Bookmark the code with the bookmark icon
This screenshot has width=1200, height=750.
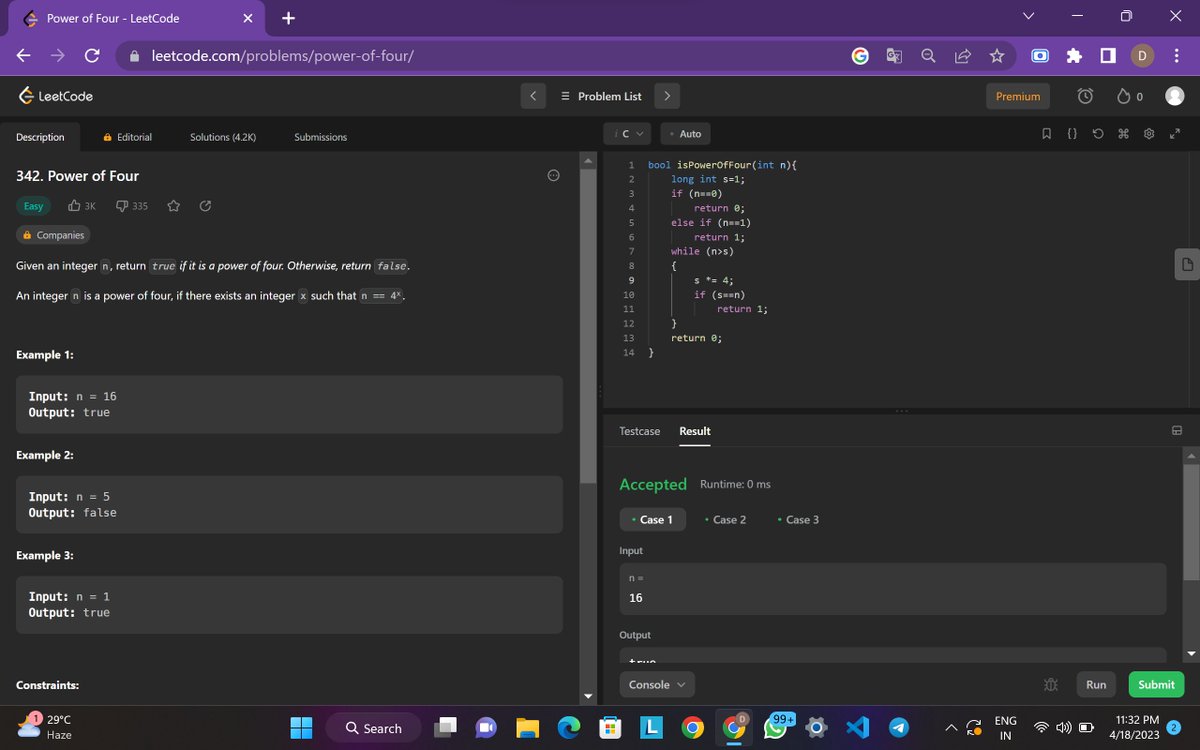coord(1046,134)
